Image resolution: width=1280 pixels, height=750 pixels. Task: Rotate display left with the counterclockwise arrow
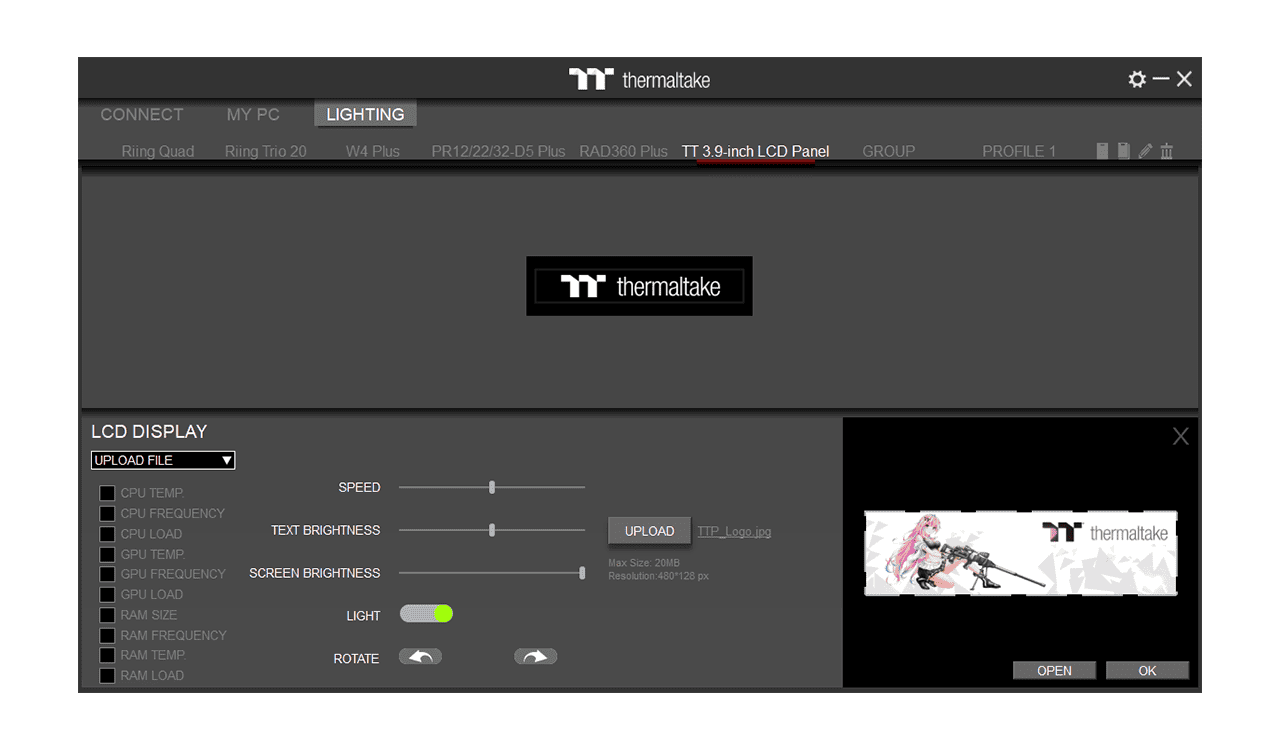[420, 657]
